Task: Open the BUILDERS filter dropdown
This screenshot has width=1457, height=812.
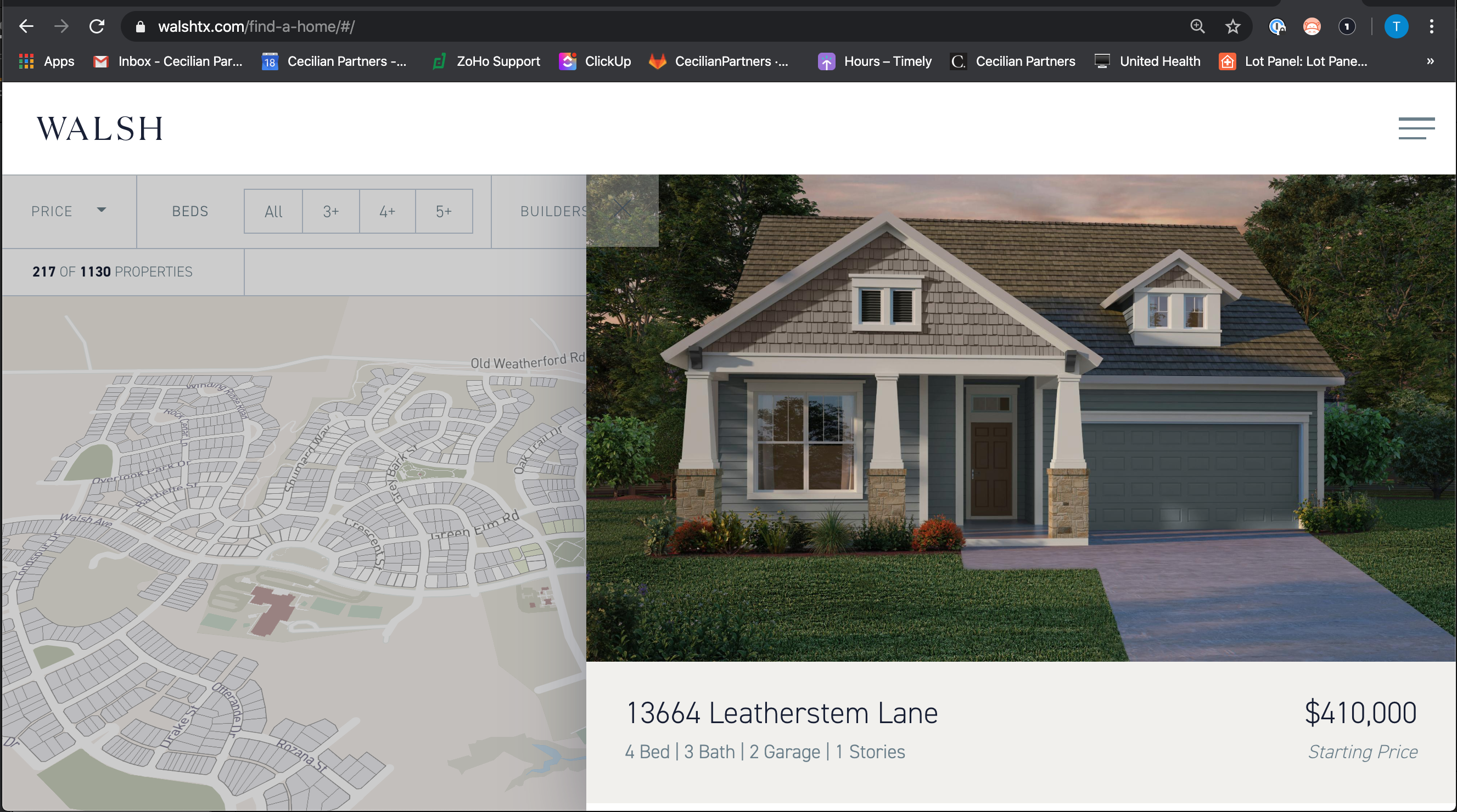Action: tap(552, 211)
